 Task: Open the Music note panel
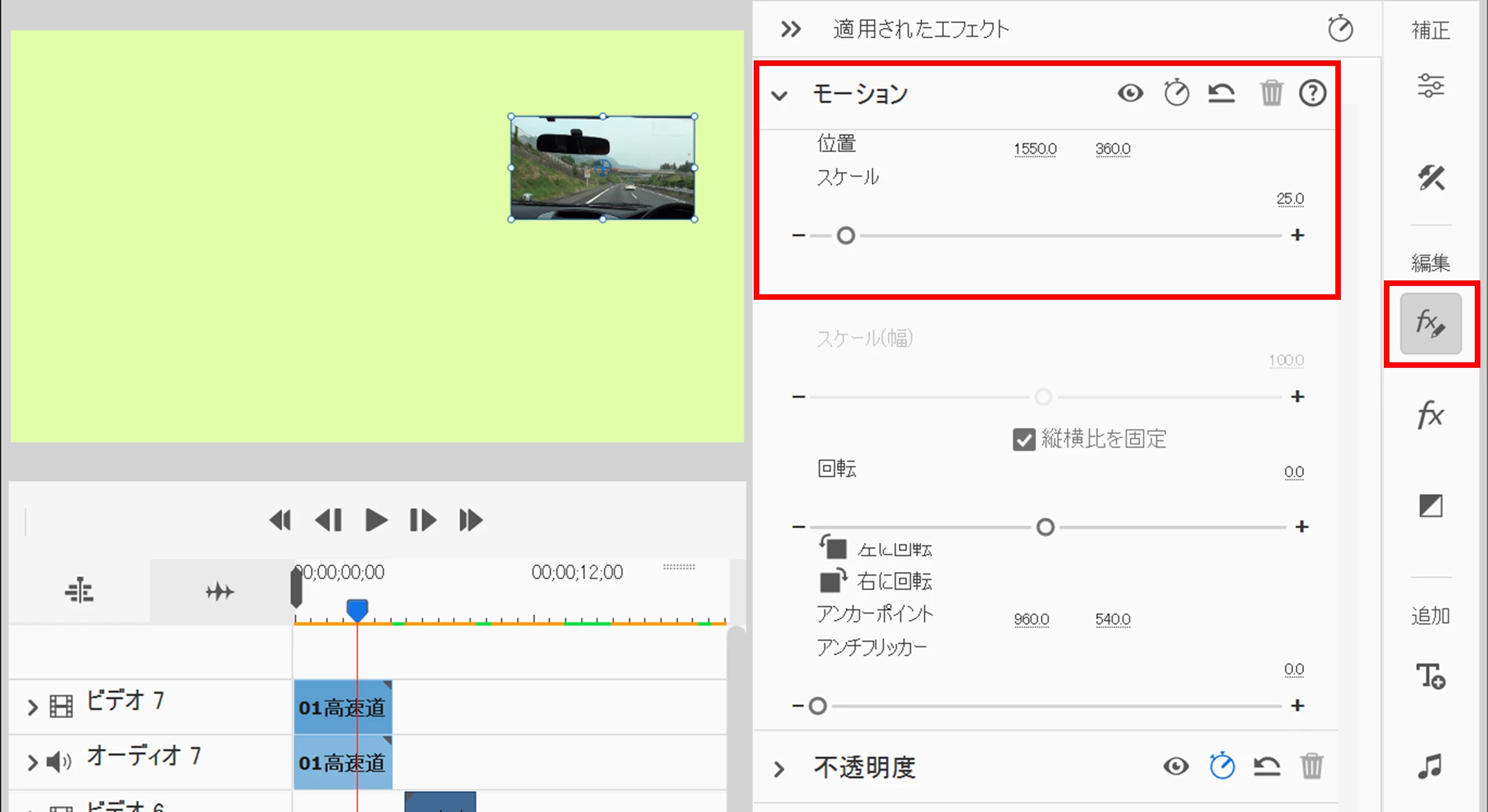(1430, 766)
